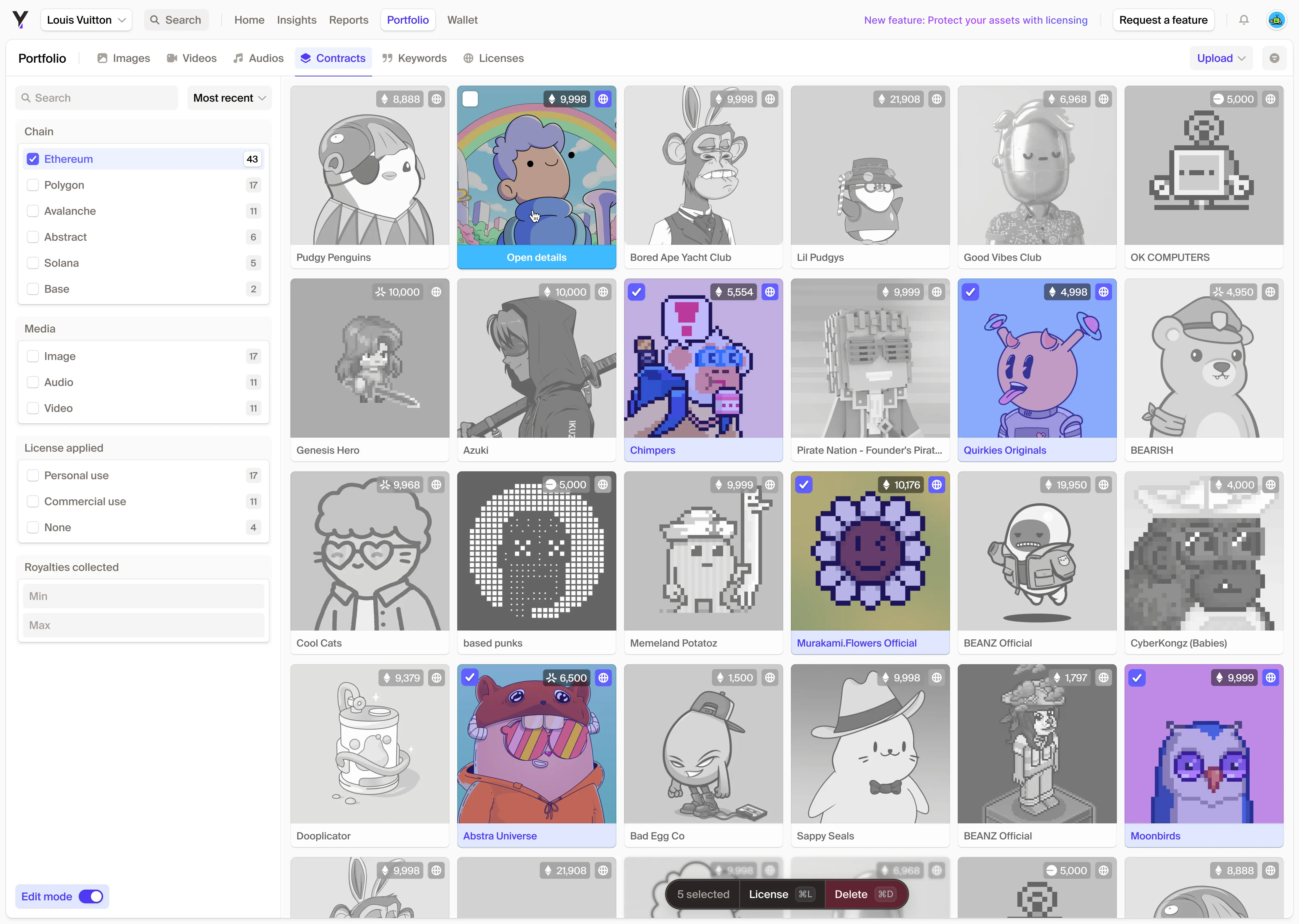This screenshot has width=1299, height=924.
Task: Check the Commercial use license filter
Action: point(33,501)
